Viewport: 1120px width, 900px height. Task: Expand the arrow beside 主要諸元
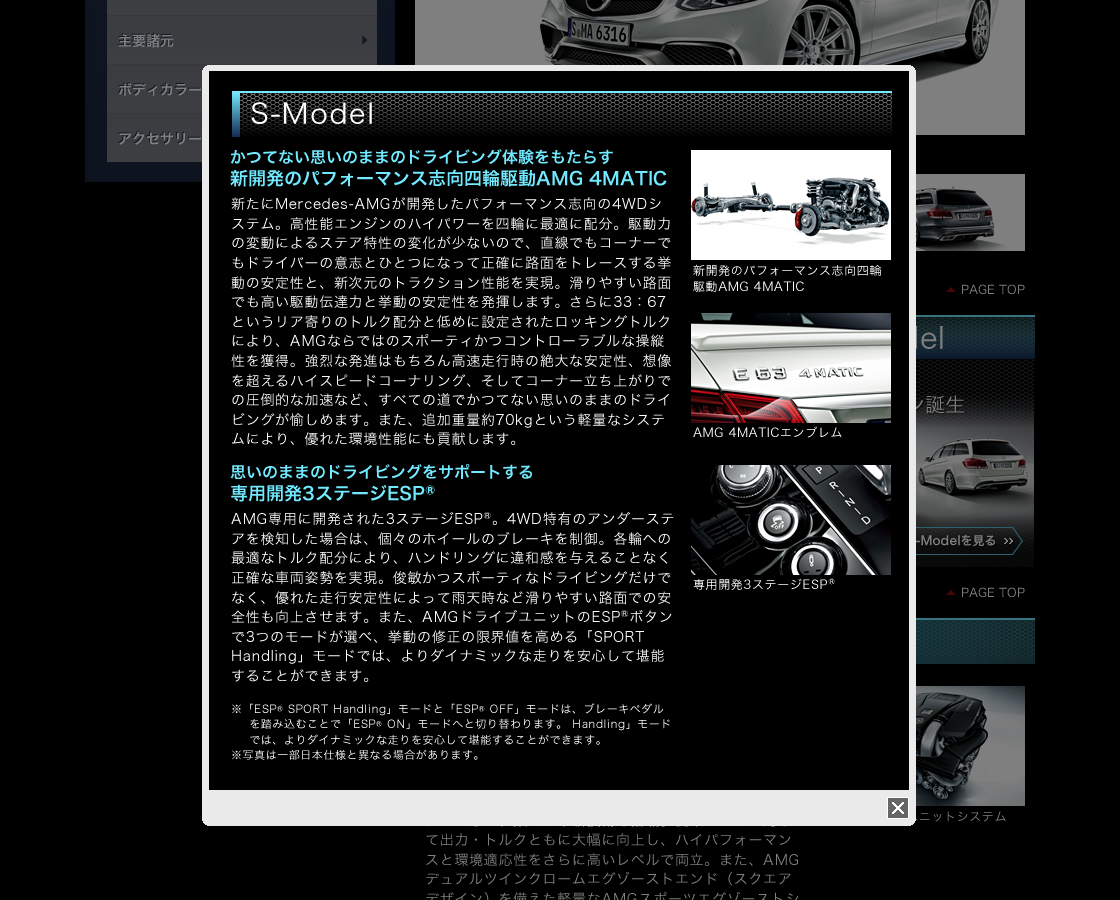[x=365, y=41]
